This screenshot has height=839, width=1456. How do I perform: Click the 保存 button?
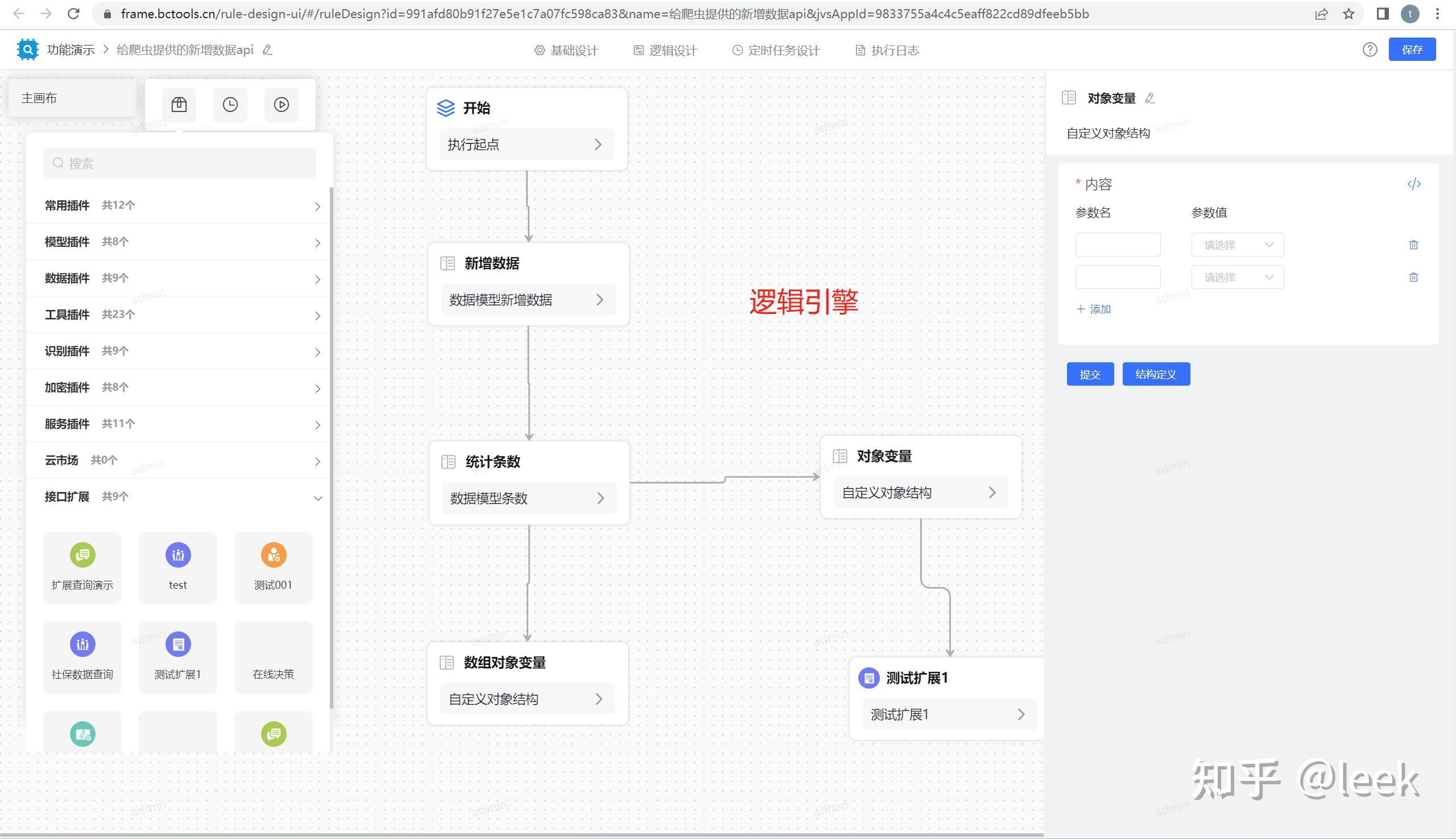pos(1413,49)
